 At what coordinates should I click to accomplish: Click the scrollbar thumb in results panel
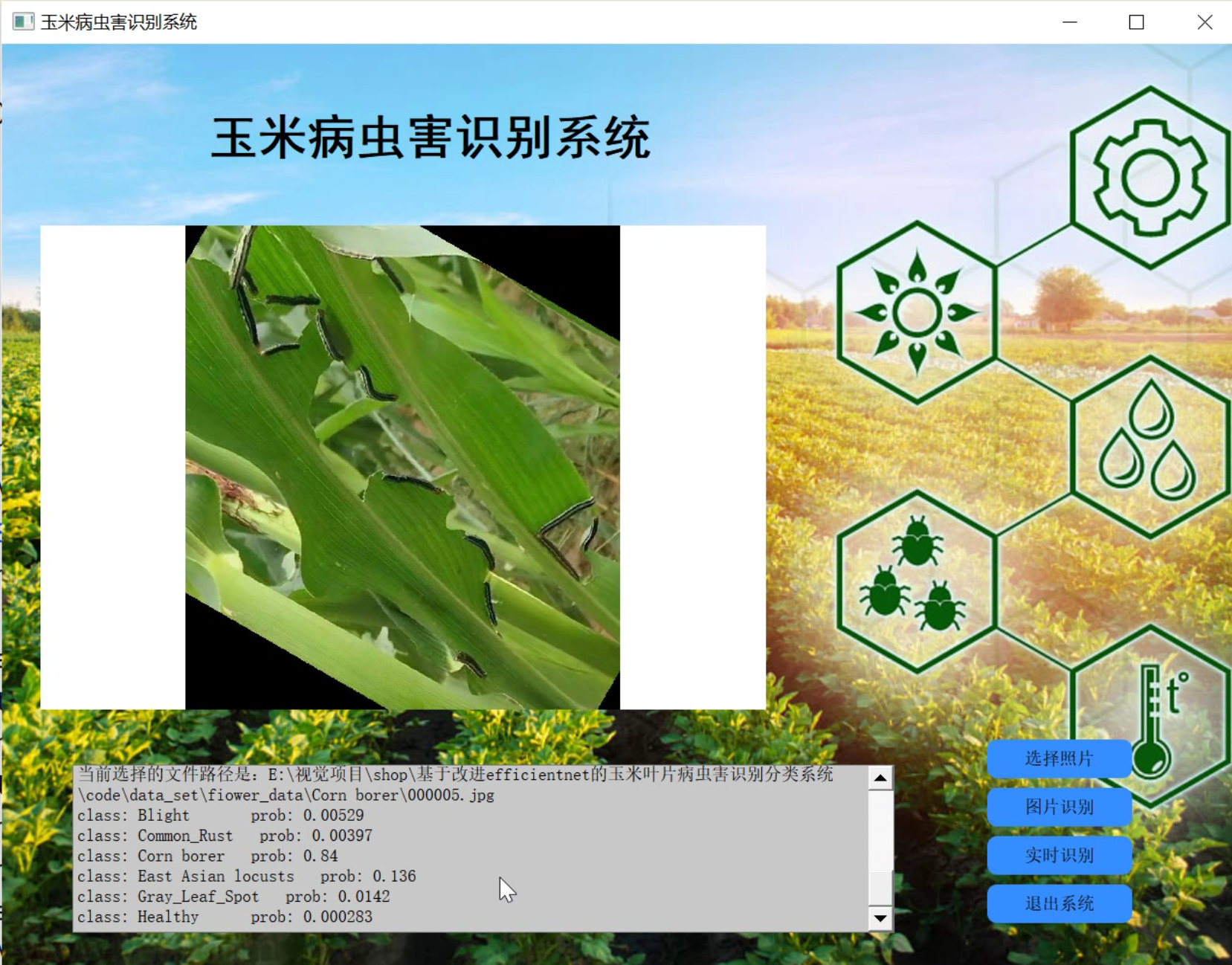(880, 888)
